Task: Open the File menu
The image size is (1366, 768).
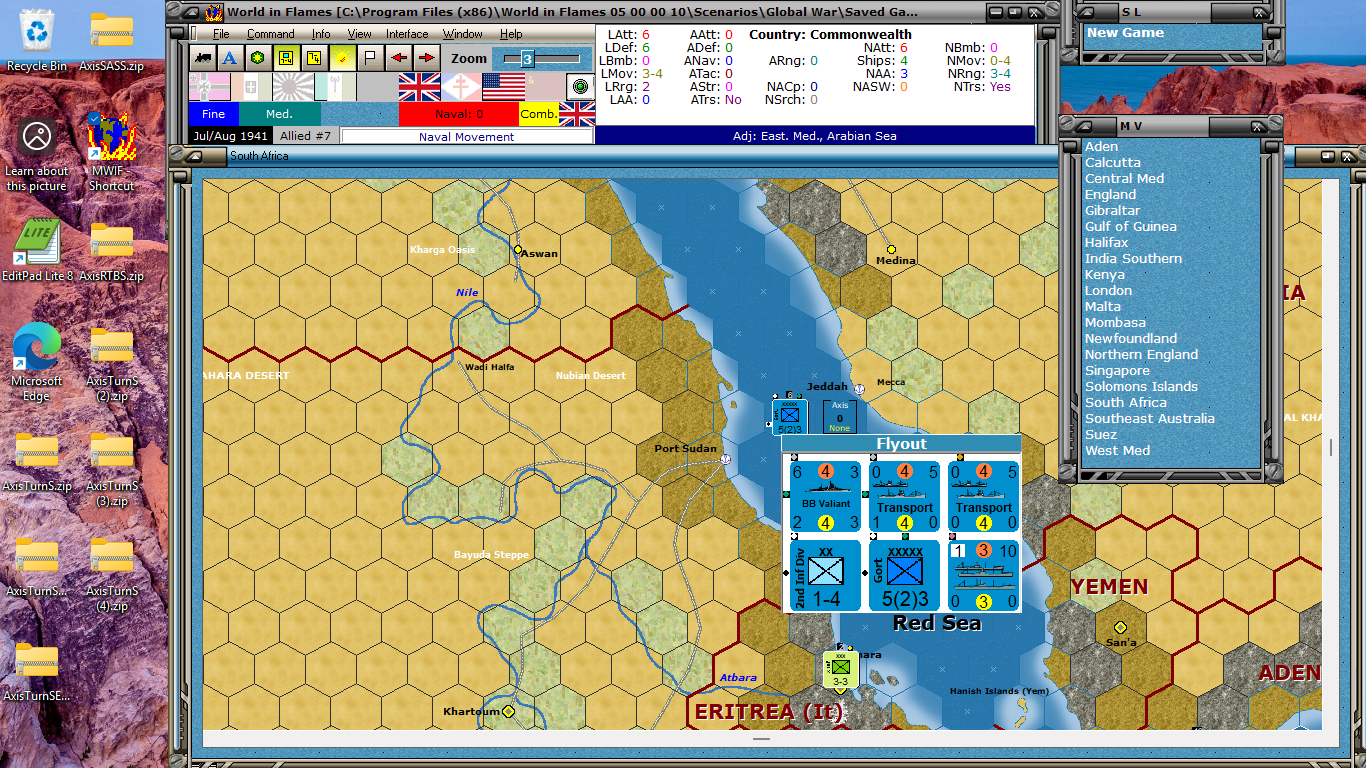Action: click(221, 34)
